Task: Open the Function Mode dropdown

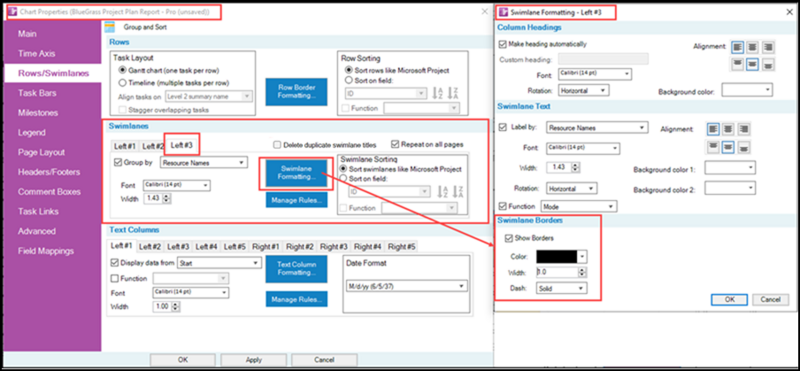Action: point(579,206)
